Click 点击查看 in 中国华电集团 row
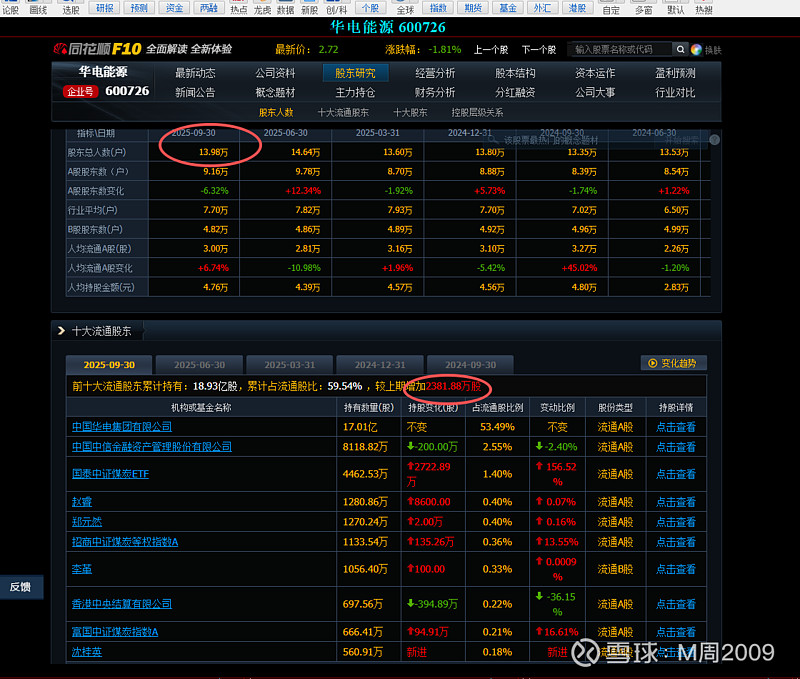 click(x=676, y=426)
